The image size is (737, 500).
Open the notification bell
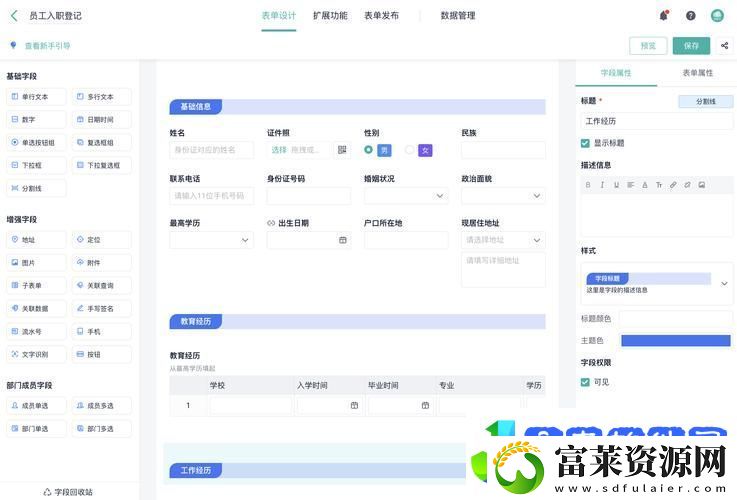coord(664,16)
